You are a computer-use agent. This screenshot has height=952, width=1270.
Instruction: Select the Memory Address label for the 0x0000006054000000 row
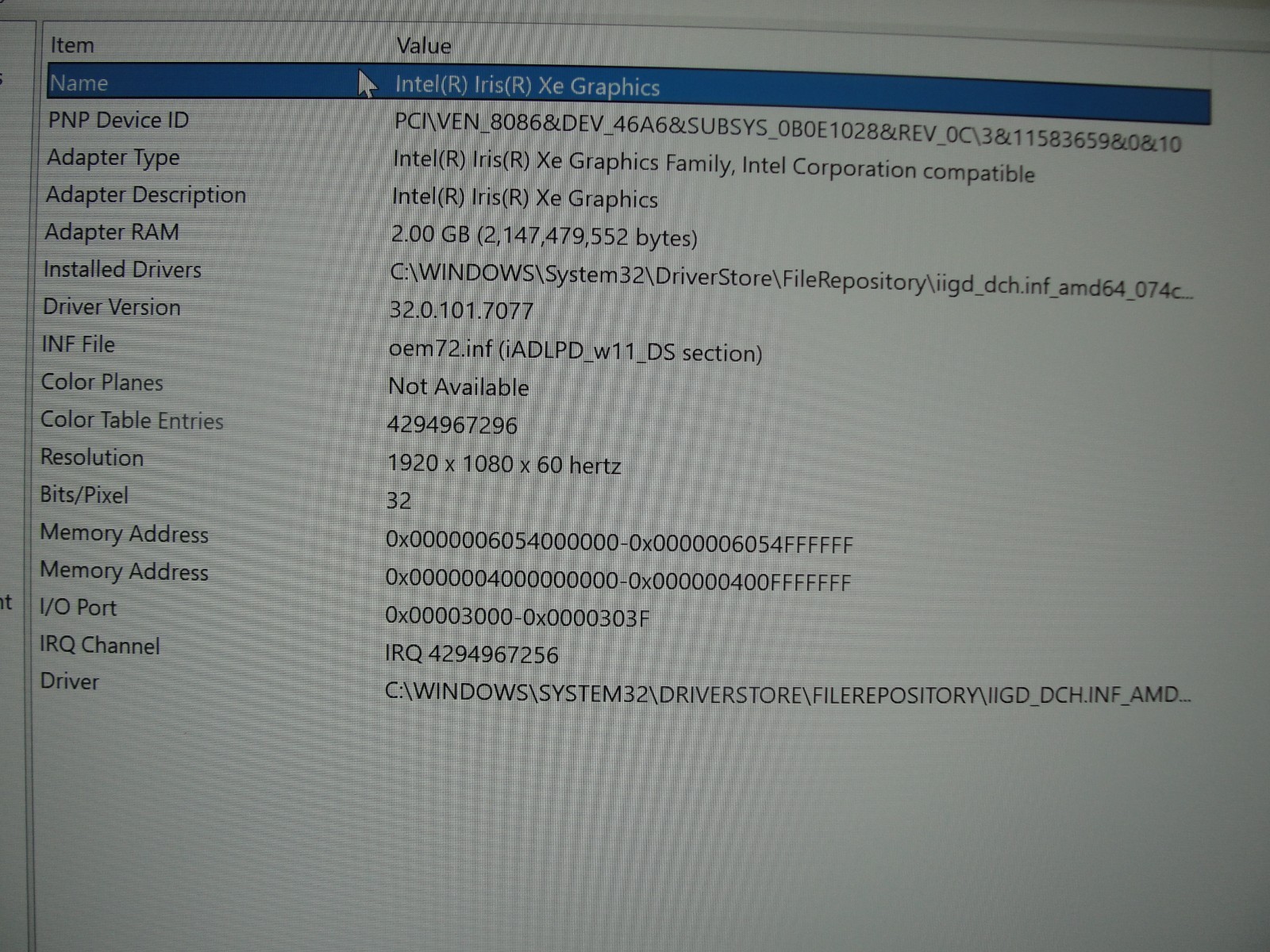[x=124, y=533]
